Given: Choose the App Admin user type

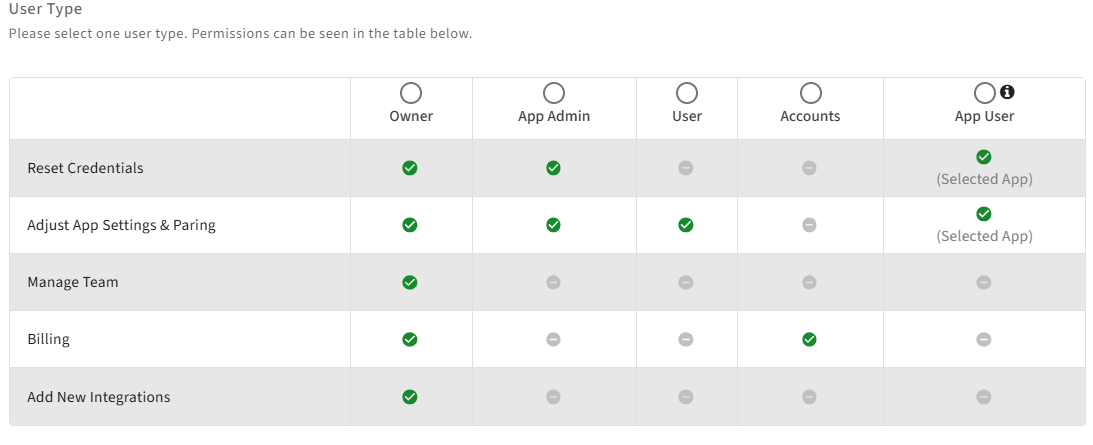Looking at the screenshot, I should (x=553, y=93).
